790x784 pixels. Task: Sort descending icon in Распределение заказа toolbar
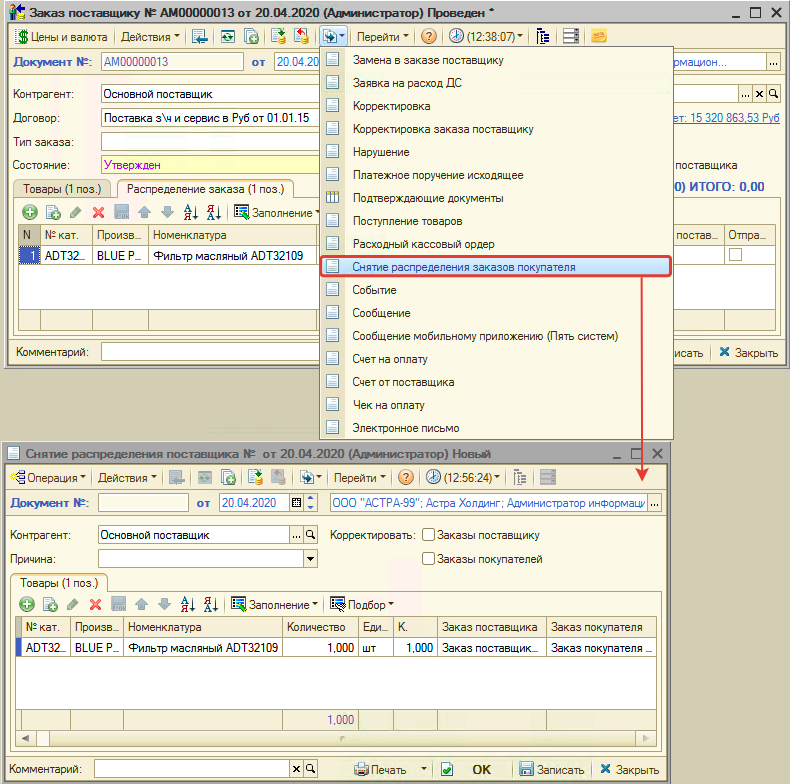(x=214, y=213)
